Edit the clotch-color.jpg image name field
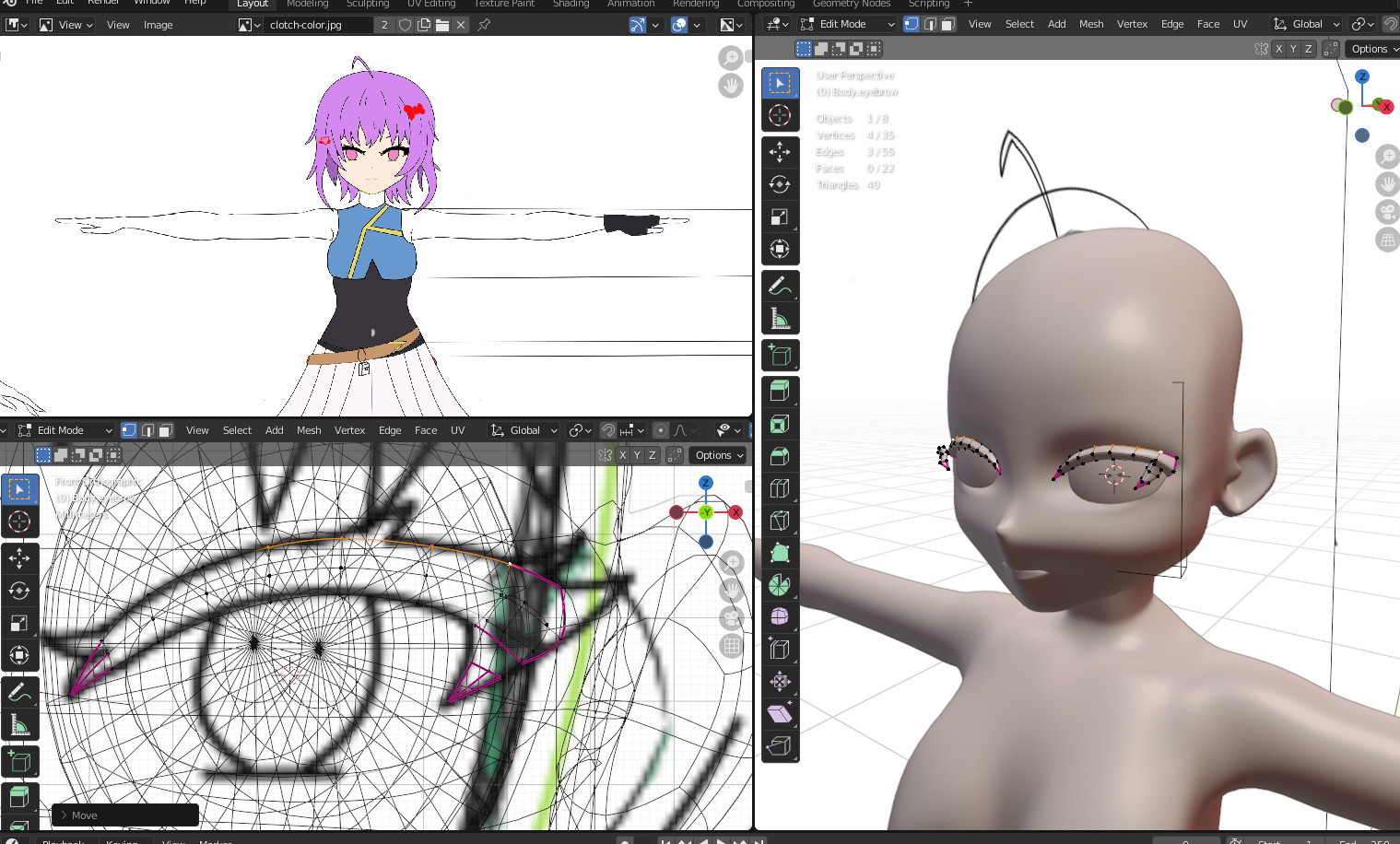Image resolution: width=1400 pixels, height=844 pixels. point(318,25)
